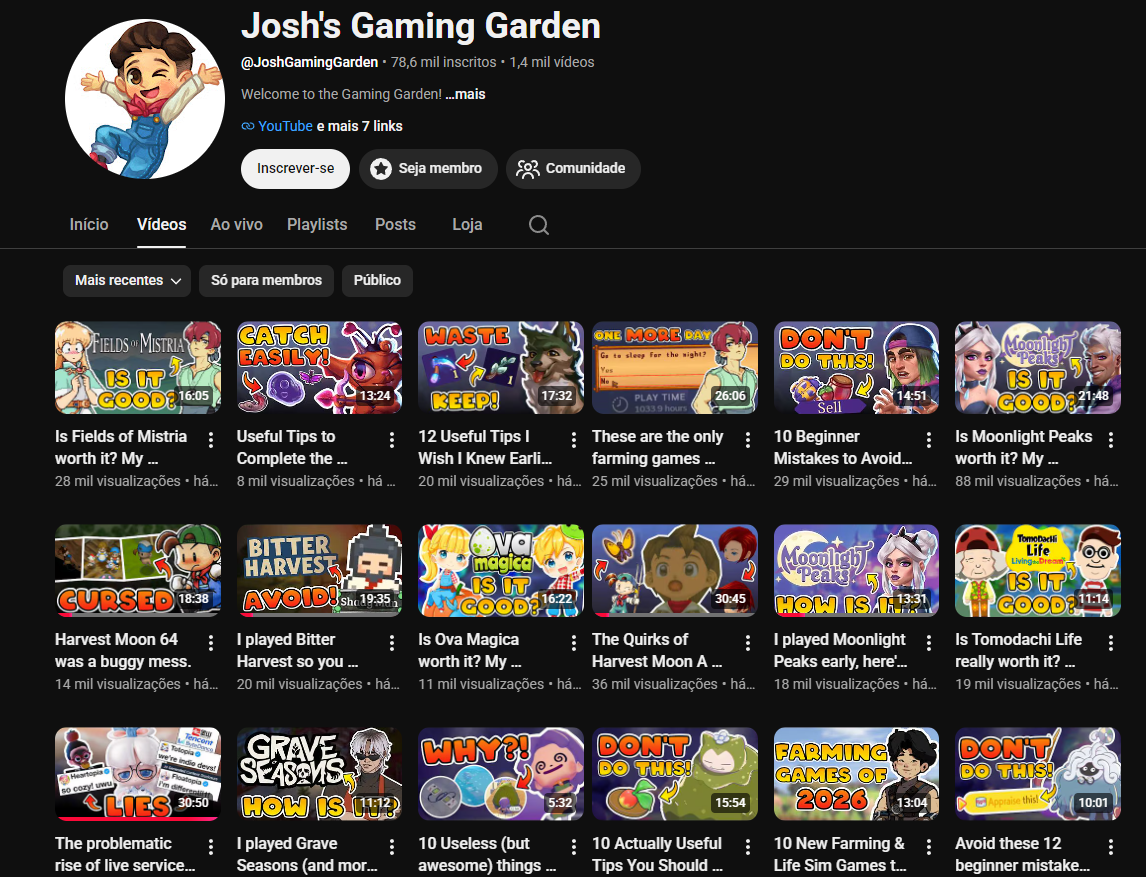
Task: Play the Ova Magica thumbnail
Action: pos(501,571)
